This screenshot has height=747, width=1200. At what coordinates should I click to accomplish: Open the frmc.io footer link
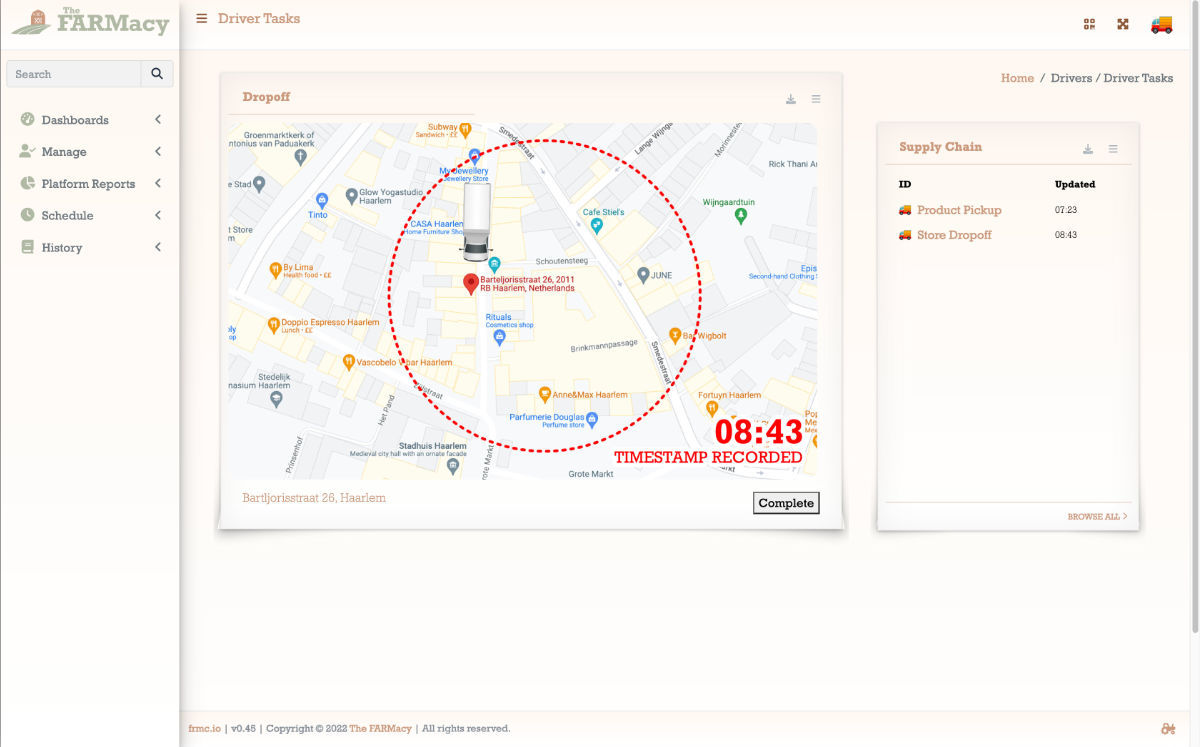point(204,729)
